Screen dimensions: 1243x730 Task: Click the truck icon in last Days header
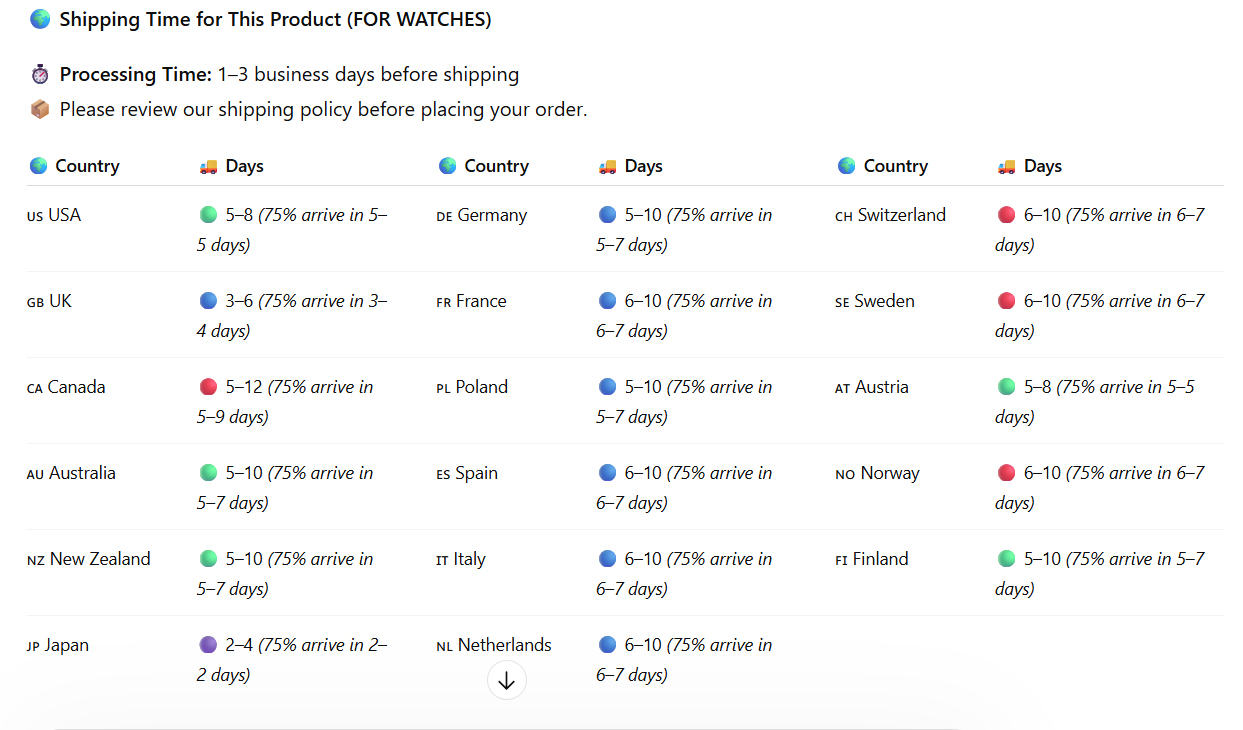1006,166
